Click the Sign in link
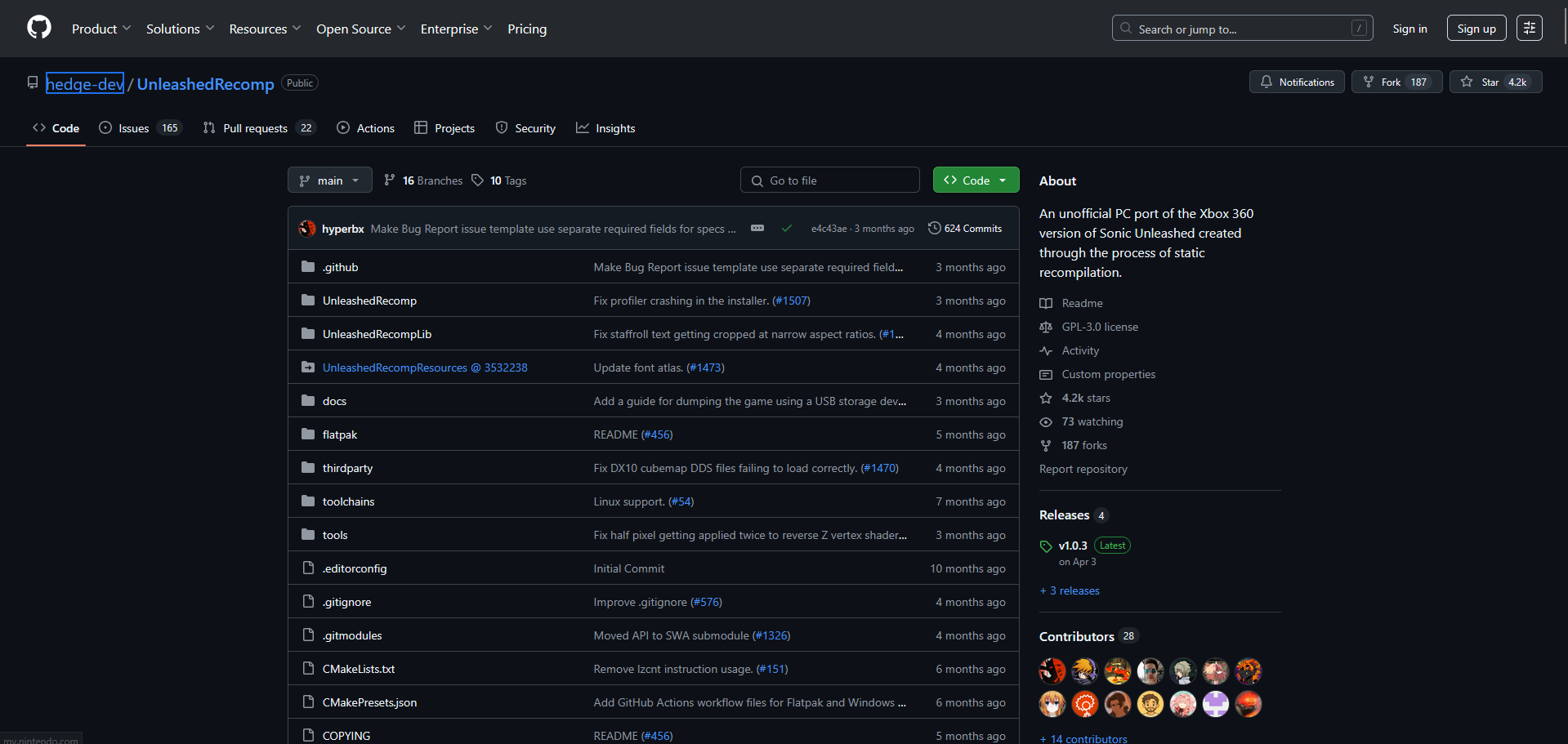 tap(1409, 29)
